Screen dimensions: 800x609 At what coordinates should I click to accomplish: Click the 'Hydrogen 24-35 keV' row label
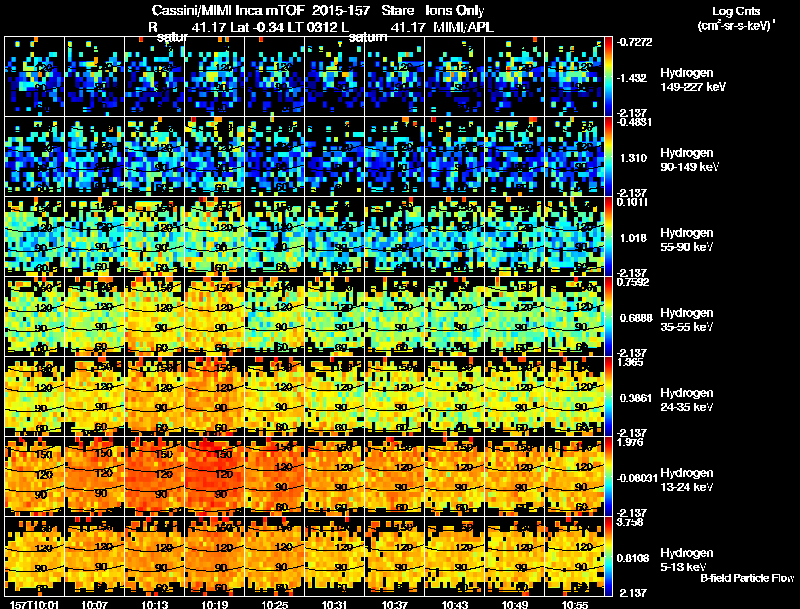pyautogui.click(x=686, y=400)
